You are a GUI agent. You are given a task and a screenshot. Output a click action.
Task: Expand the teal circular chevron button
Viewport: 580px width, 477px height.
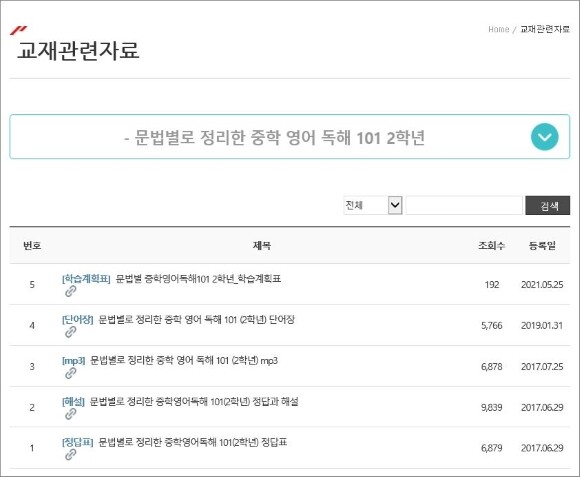click(544, 137)
